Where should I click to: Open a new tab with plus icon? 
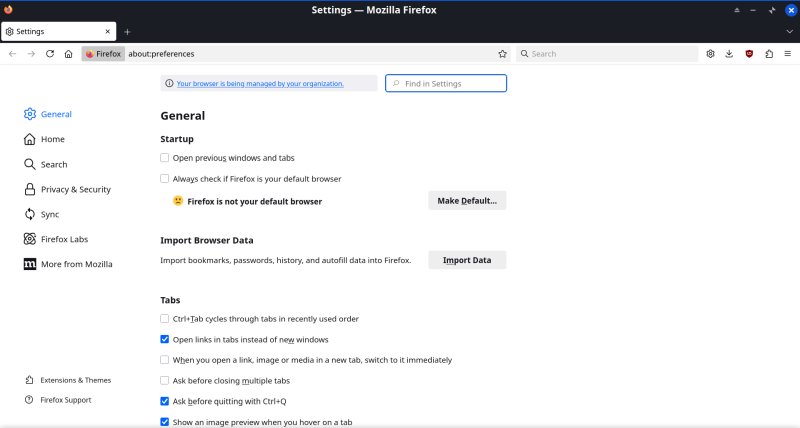(127, 32)
